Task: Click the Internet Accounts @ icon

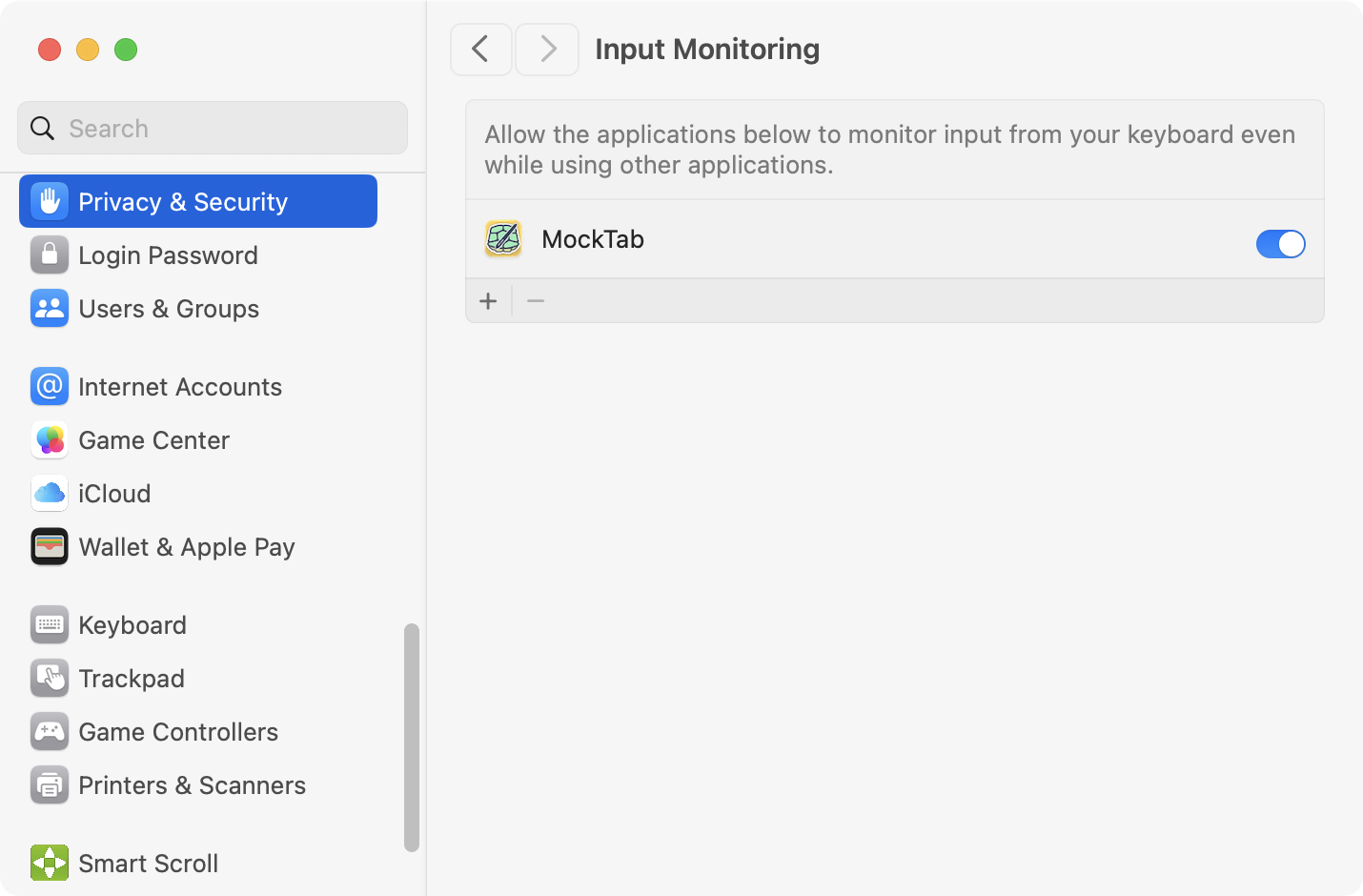Action: coord(50,386)
